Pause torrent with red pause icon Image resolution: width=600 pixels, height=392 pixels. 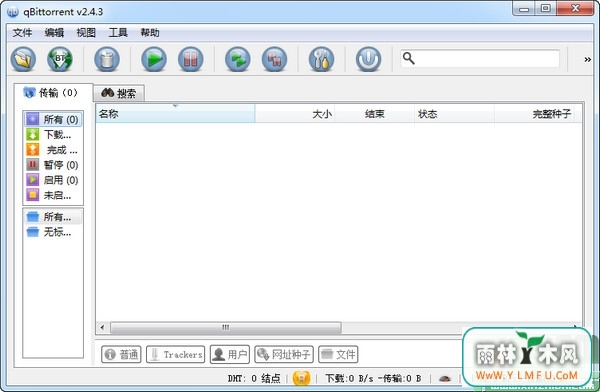click(191, 59)
